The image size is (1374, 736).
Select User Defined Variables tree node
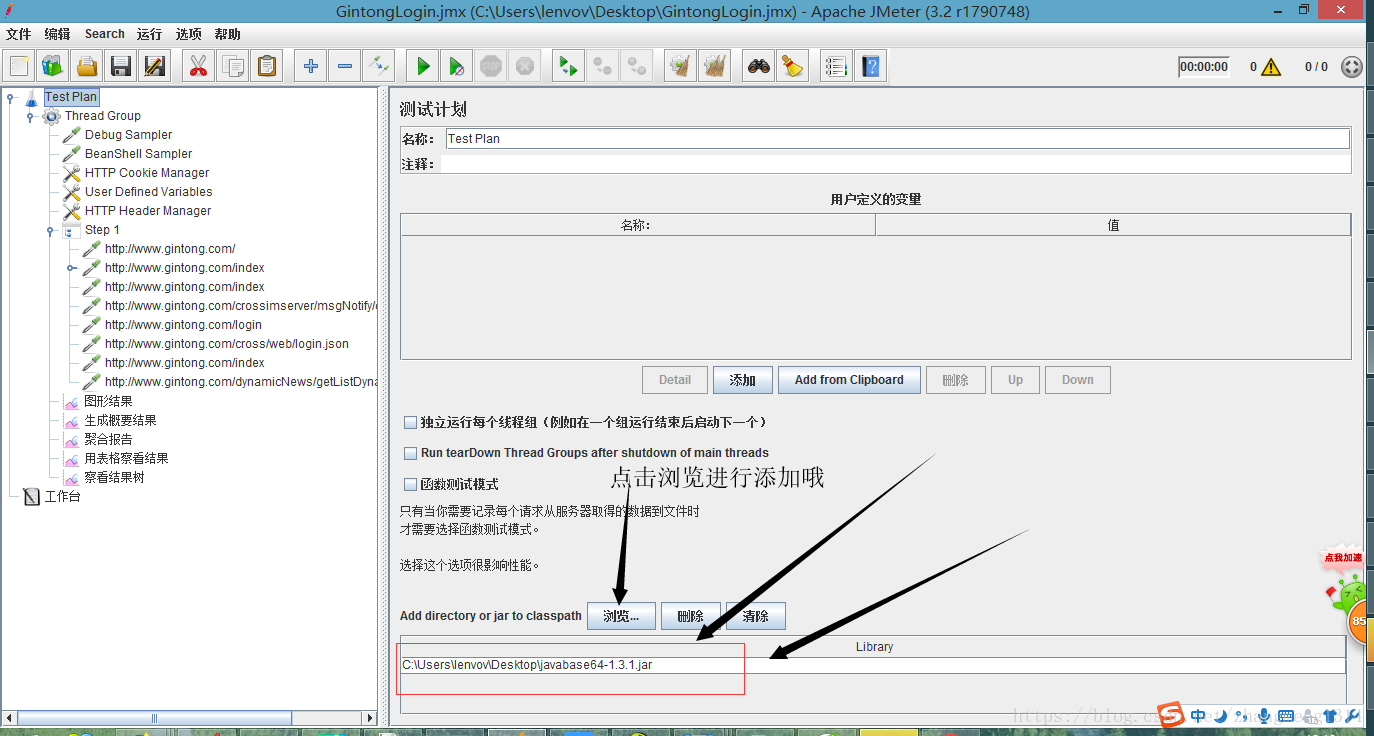click(x=148, y=192)
